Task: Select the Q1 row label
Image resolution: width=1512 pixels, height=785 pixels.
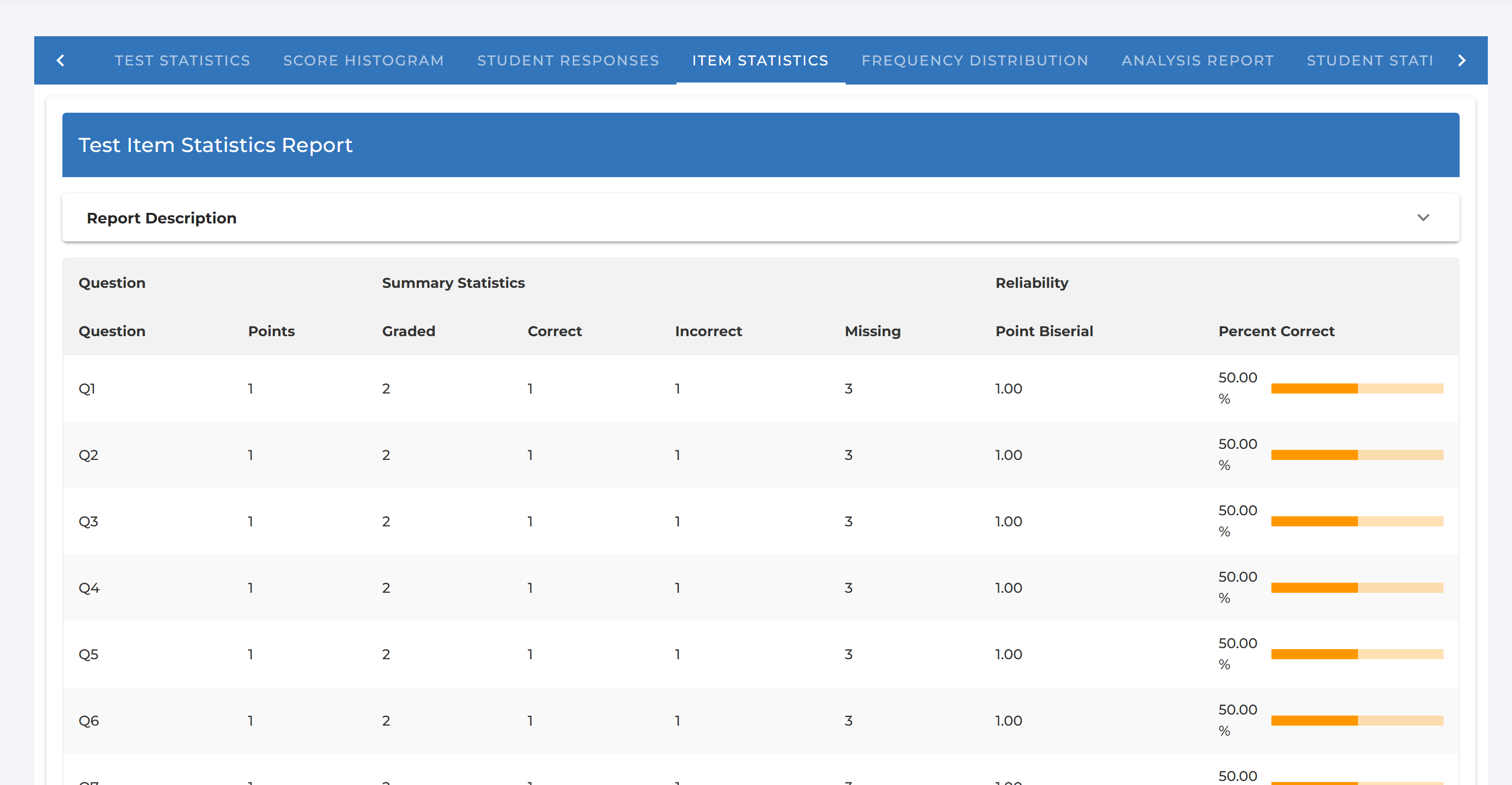Action: (x=87, y=388)
